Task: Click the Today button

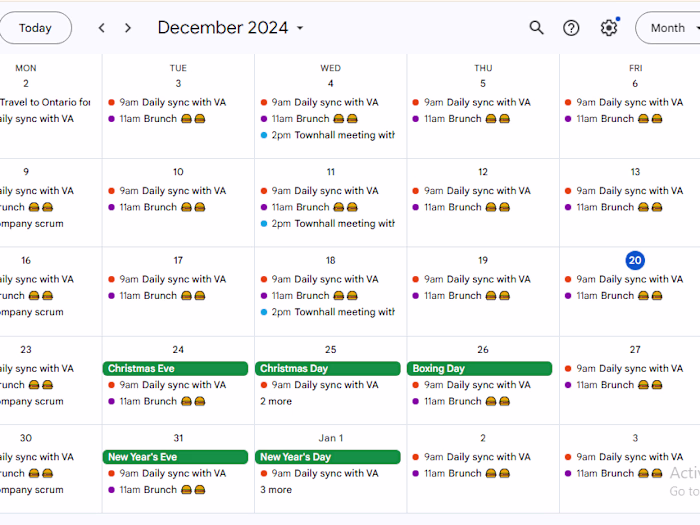Action: tap(35, 28)
